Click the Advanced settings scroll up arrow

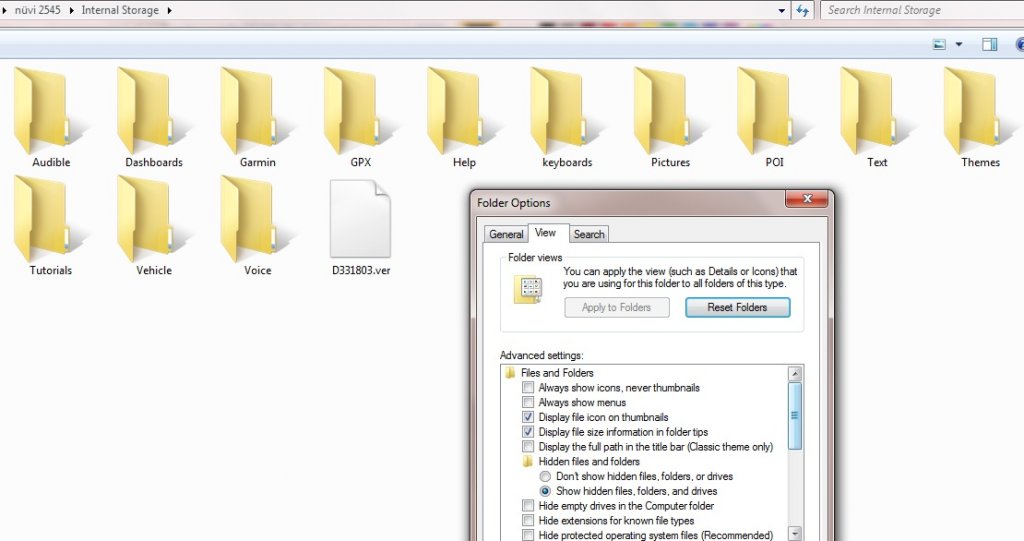795,374
